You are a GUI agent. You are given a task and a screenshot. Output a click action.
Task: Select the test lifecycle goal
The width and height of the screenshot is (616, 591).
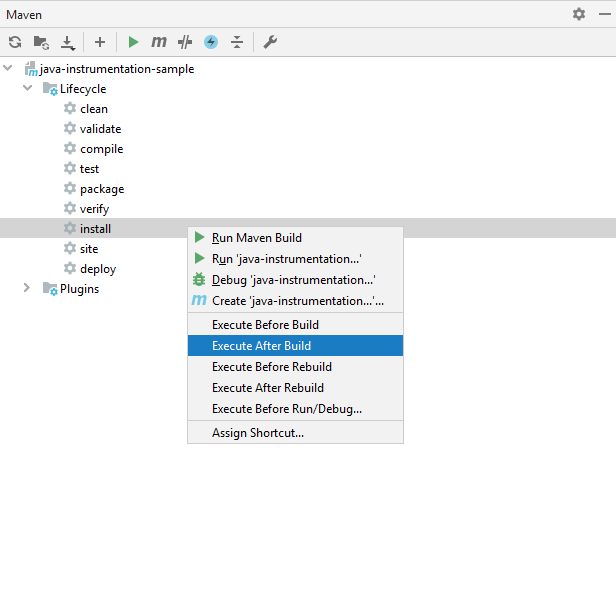point(89,169)
